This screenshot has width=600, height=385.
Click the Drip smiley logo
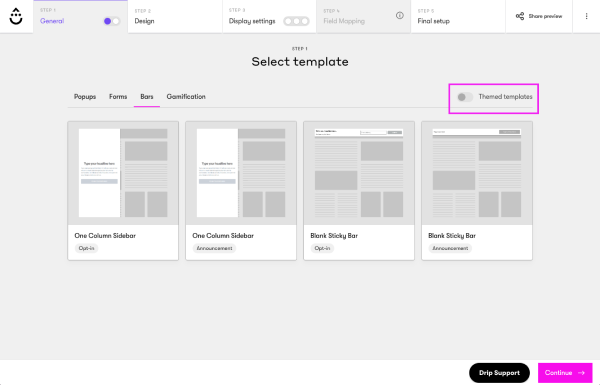16,16
